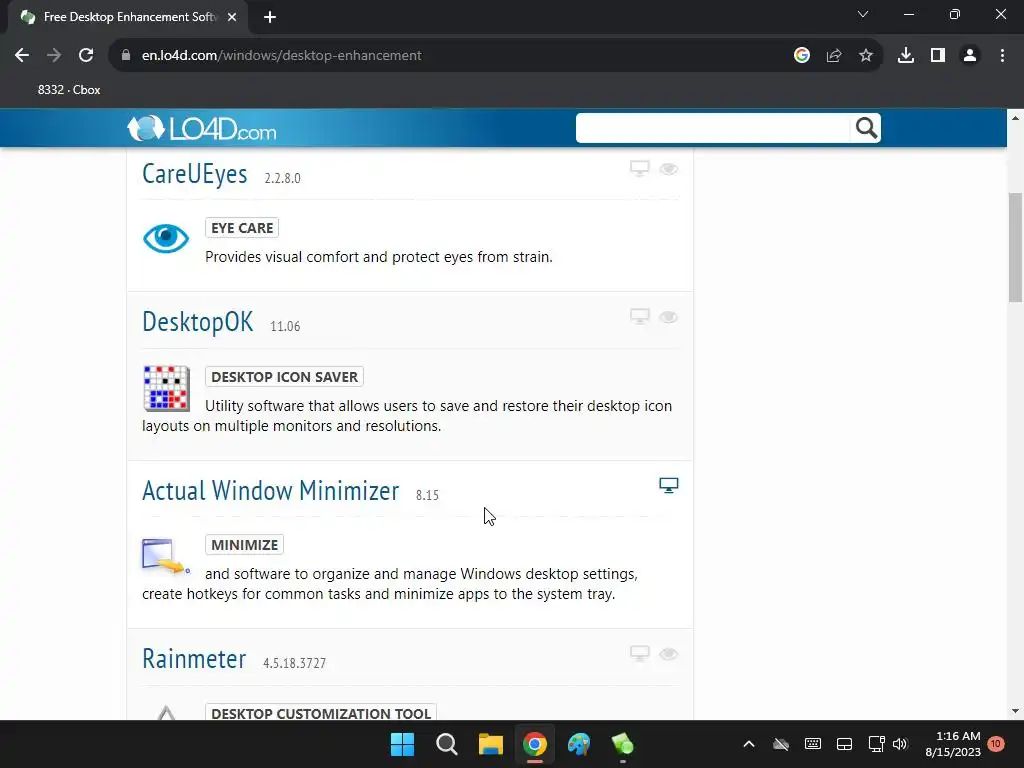Click eye icon in Rainmeter row
This screenshot has height=768, width=1024.
(x=668, y=654)
